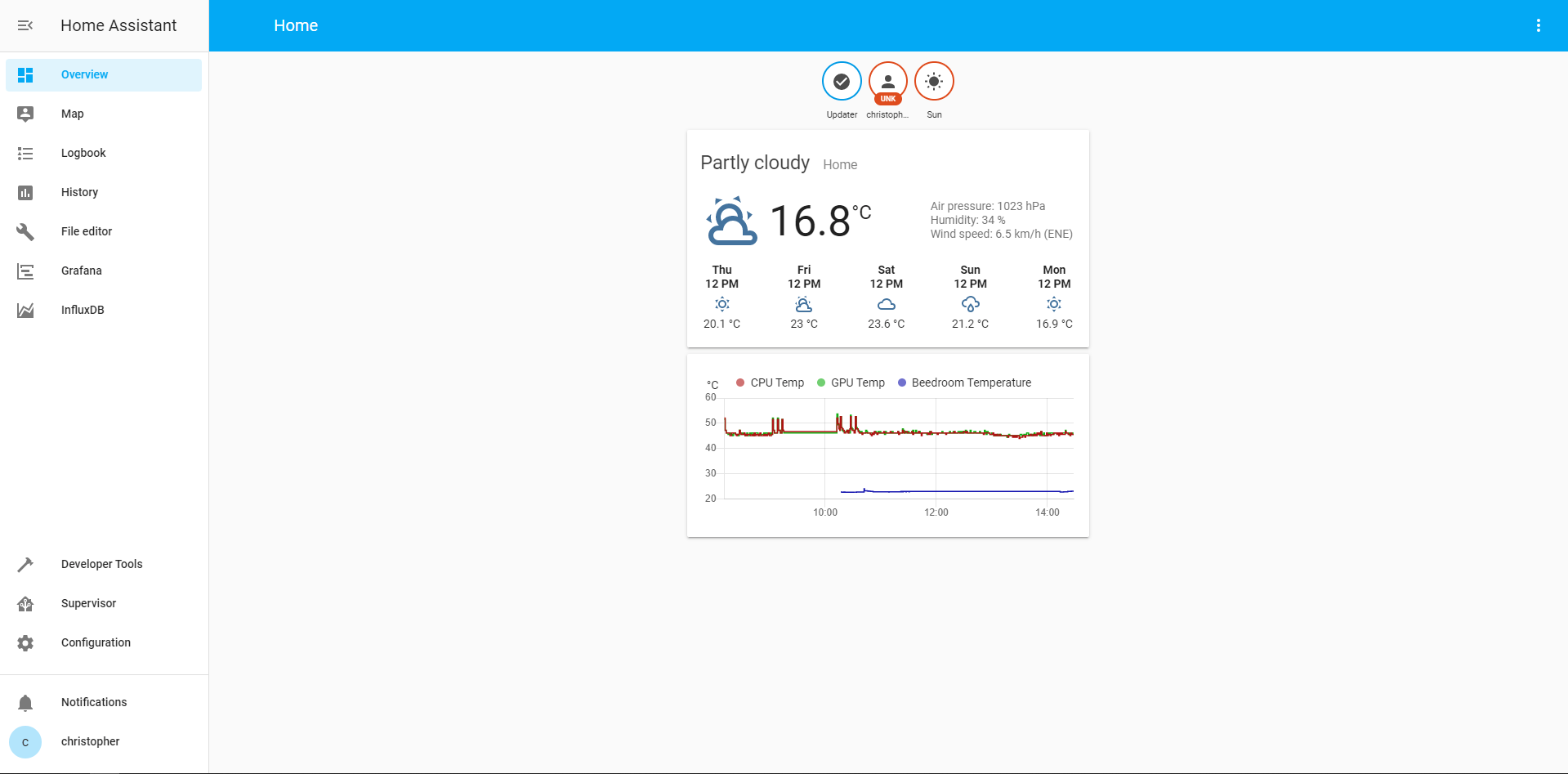
Task: Click the christopher user profile entry
Action: [90, 741]
